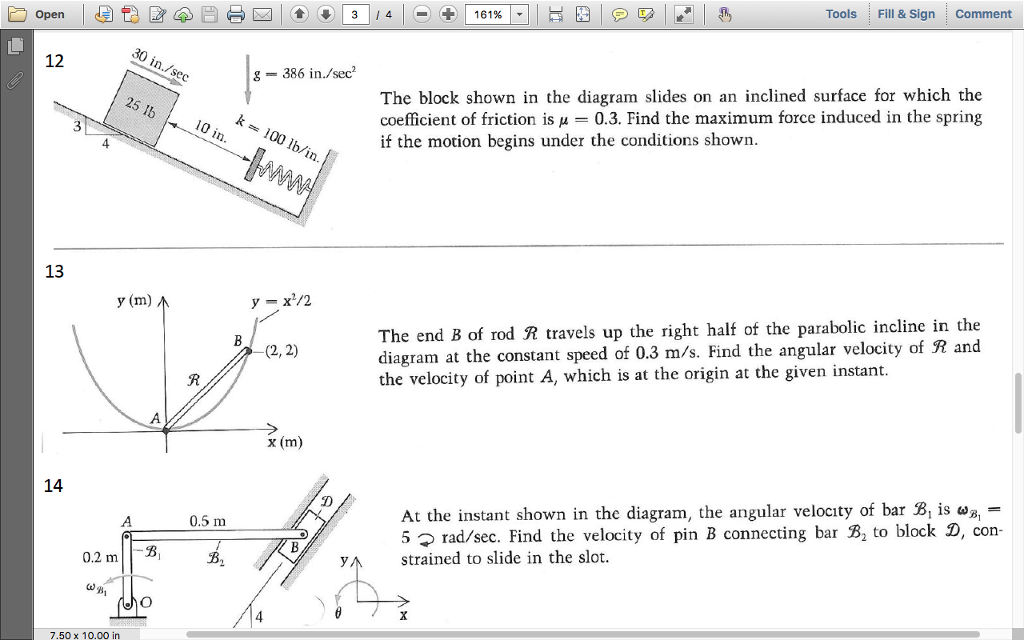Open the Comment panel
Image resolution: width=1024 pixels, height=640 pixels.
pyautogui.click(x=983, y=14)
